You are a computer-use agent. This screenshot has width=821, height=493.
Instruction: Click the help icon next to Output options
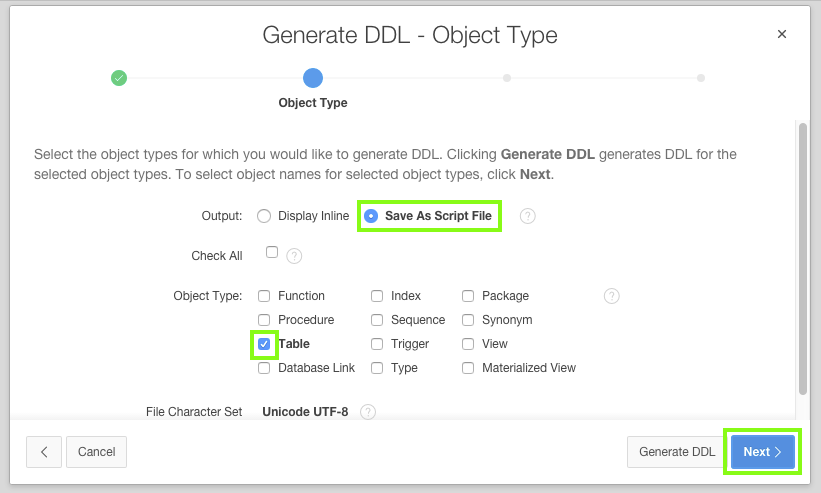(x=528, y=216)
